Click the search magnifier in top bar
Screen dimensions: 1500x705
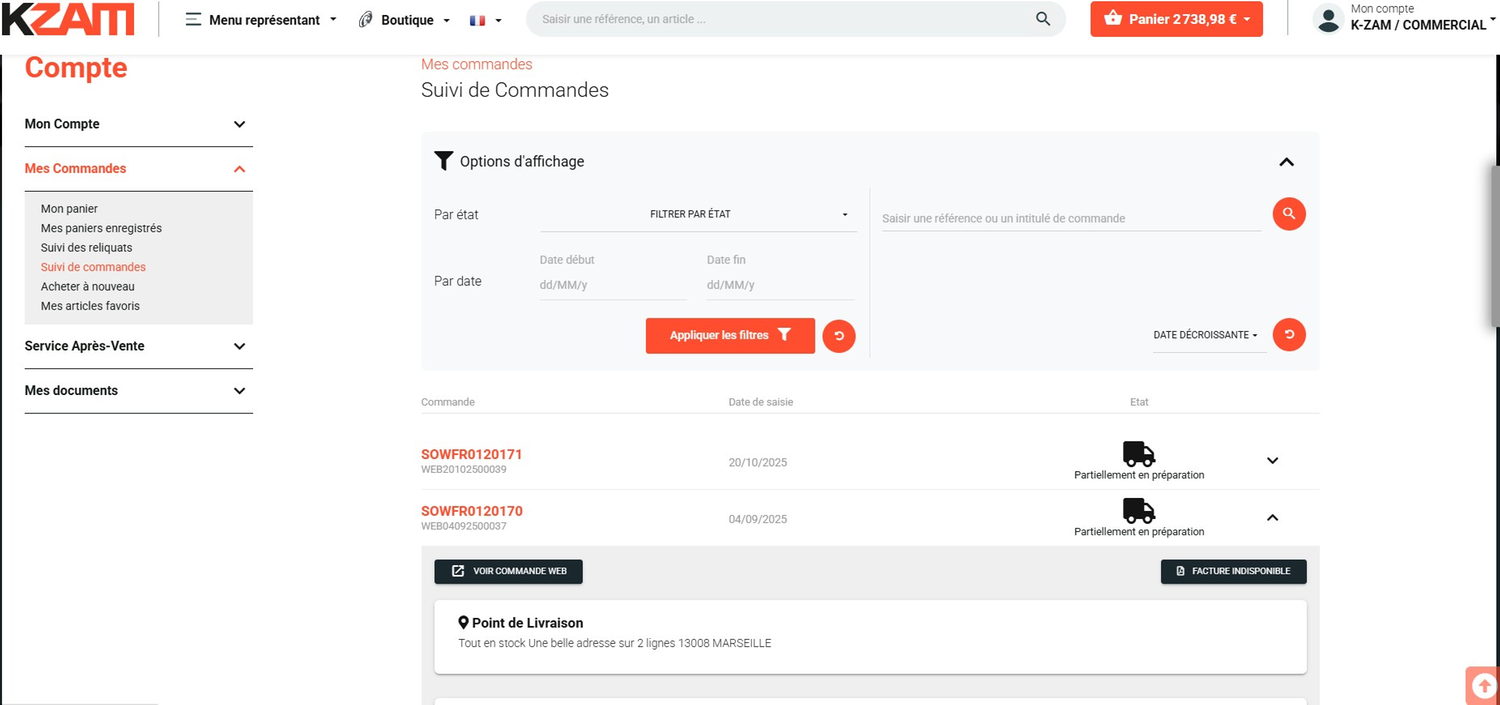(1043, 19)
